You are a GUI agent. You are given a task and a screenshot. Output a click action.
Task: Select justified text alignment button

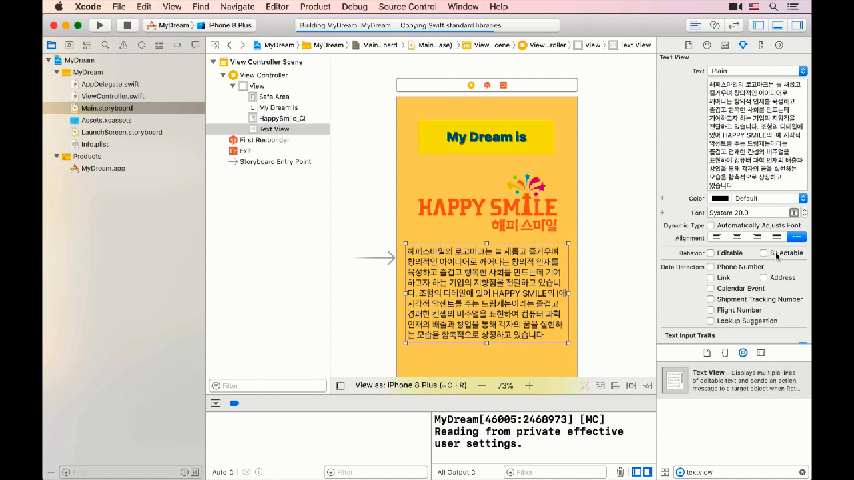pyautogui.click(x=777, y=237)
